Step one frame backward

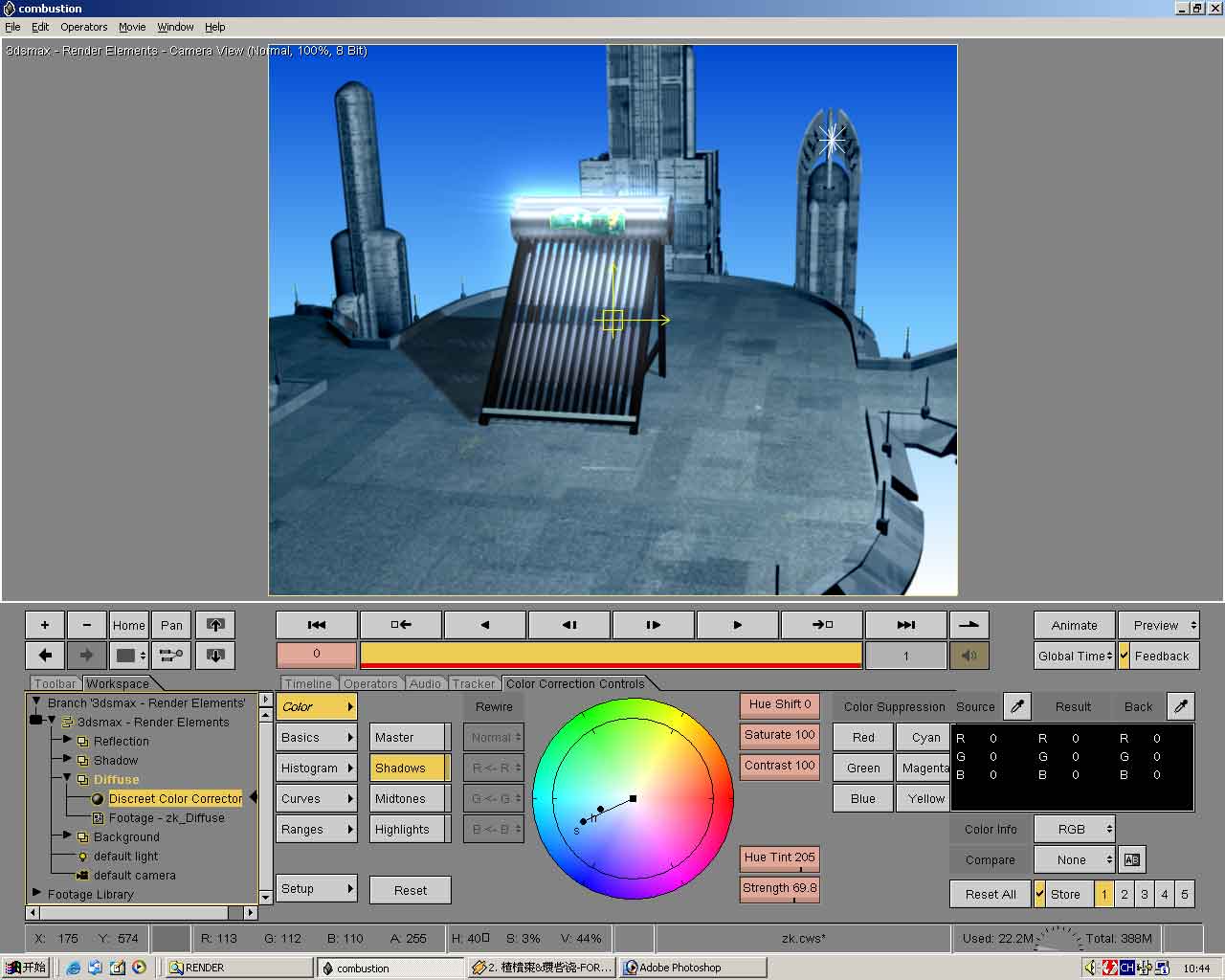coord(568,625)
